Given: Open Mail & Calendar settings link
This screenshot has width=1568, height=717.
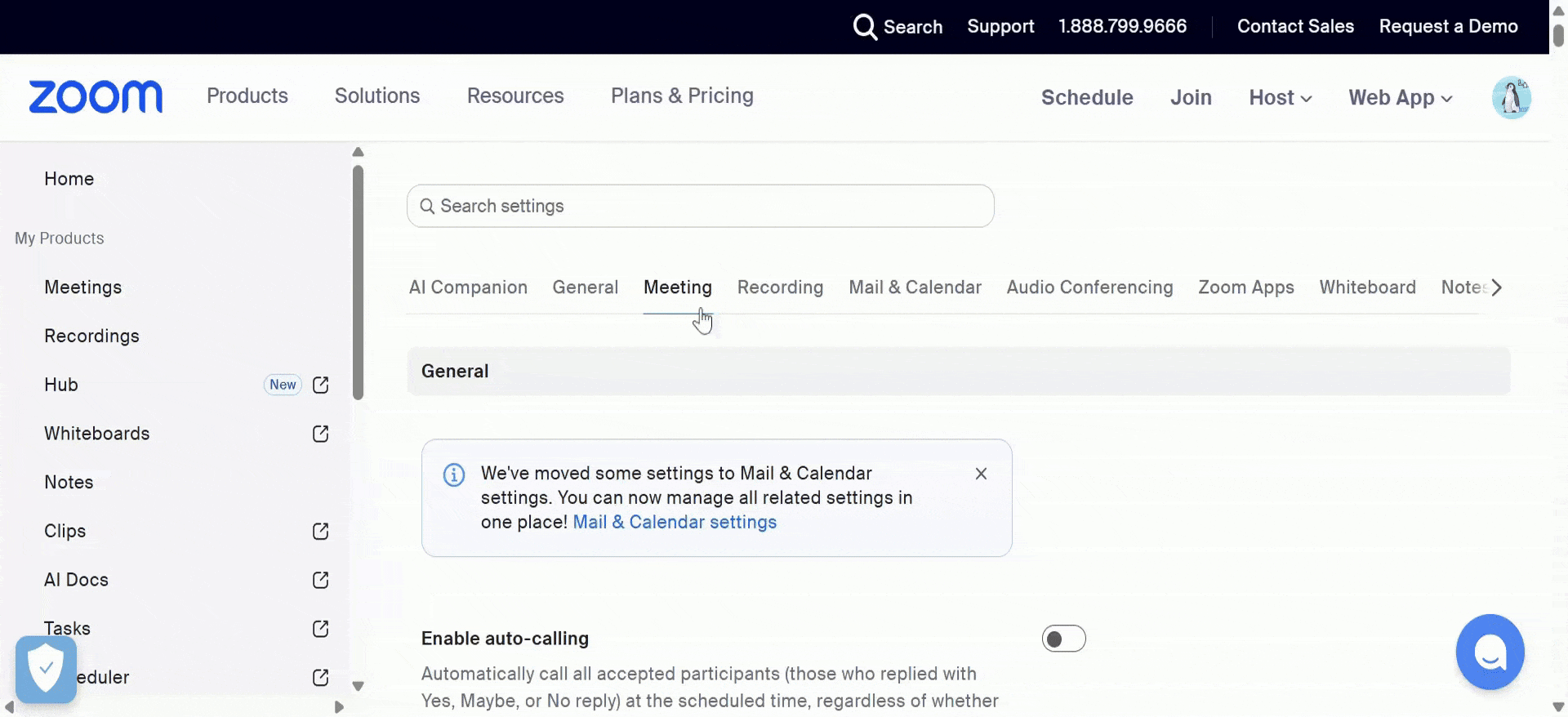Looking at the screenshot, I should [x=675, y=523].
